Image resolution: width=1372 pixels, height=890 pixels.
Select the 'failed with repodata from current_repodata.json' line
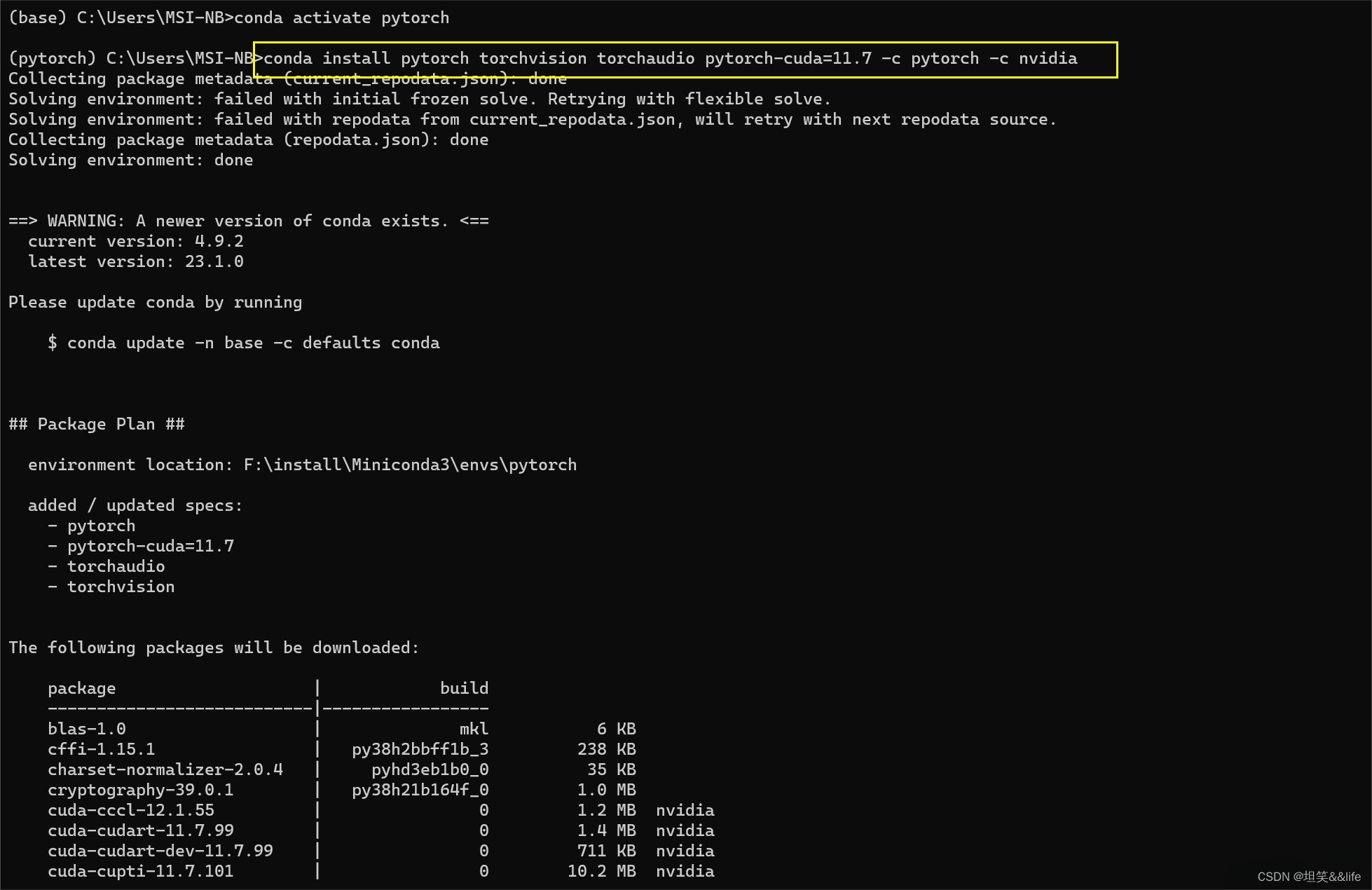[533, 119]
